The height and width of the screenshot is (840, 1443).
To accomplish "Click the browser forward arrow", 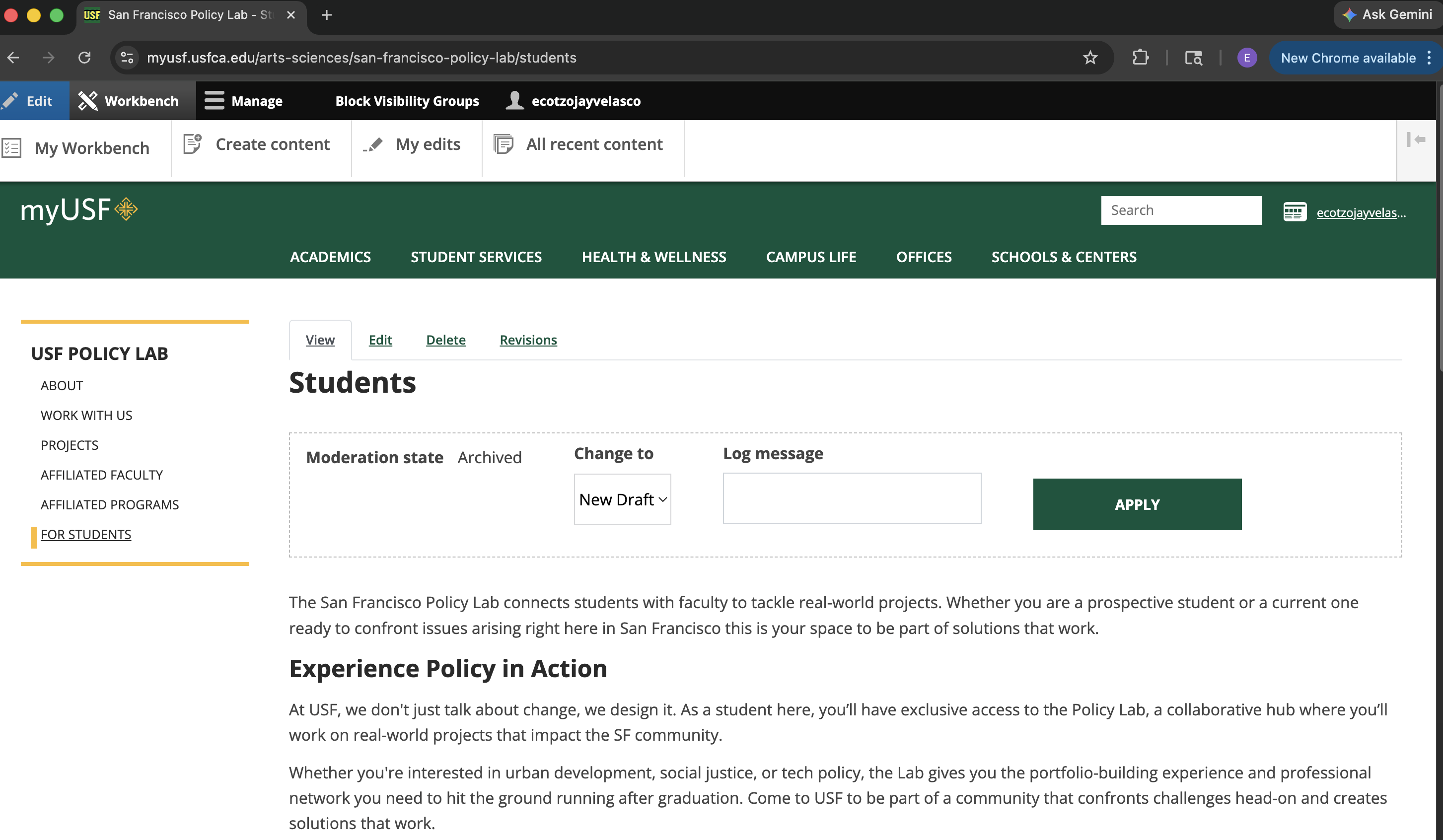I will click(x=49, y=57).
